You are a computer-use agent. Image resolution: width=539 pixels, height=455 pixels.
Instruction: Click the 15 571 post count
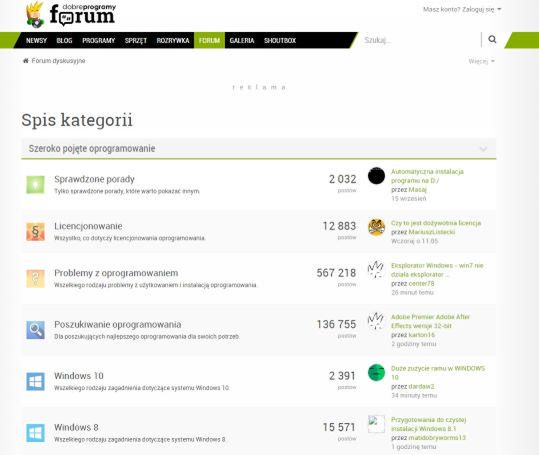pos(339,427)
